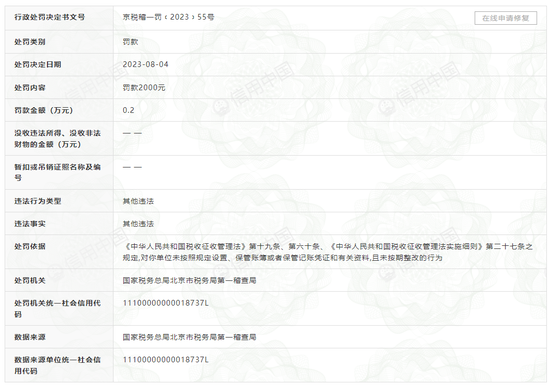Viewport: 550px width, 386px height.
Task: Click the 数据来源 label
Action: (x=30, y=337)
